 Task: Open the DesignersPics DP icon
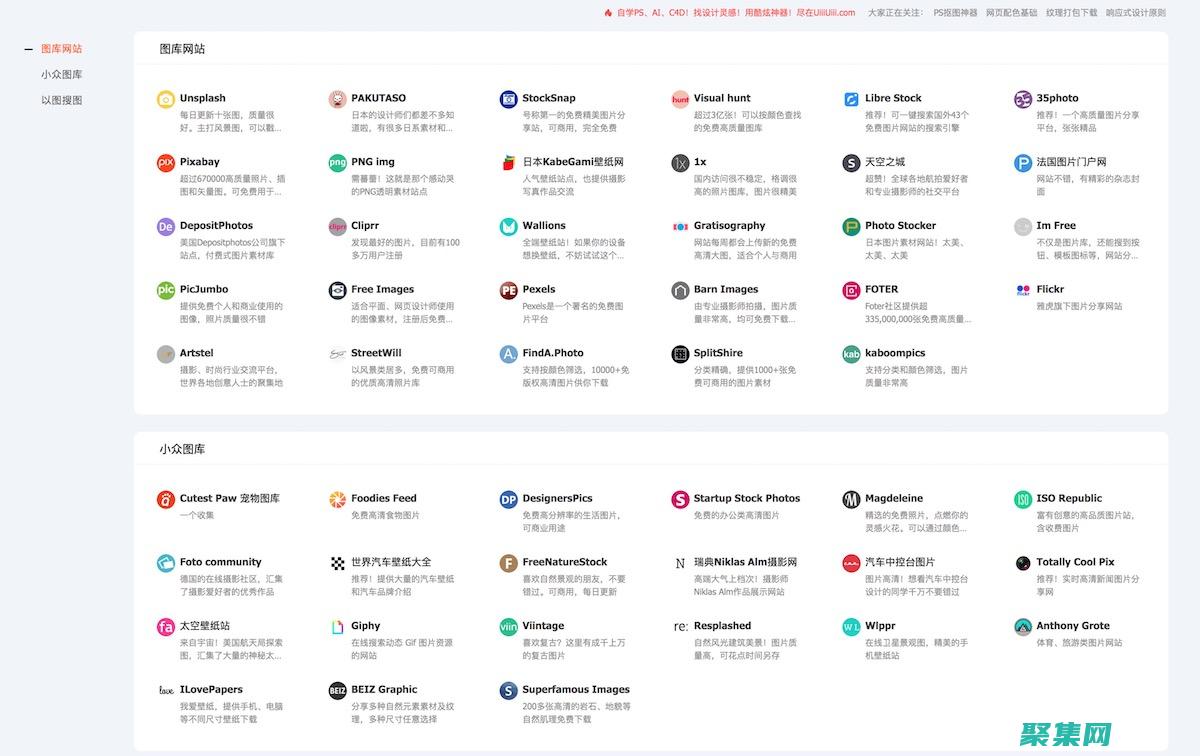[x=509, y=499]
